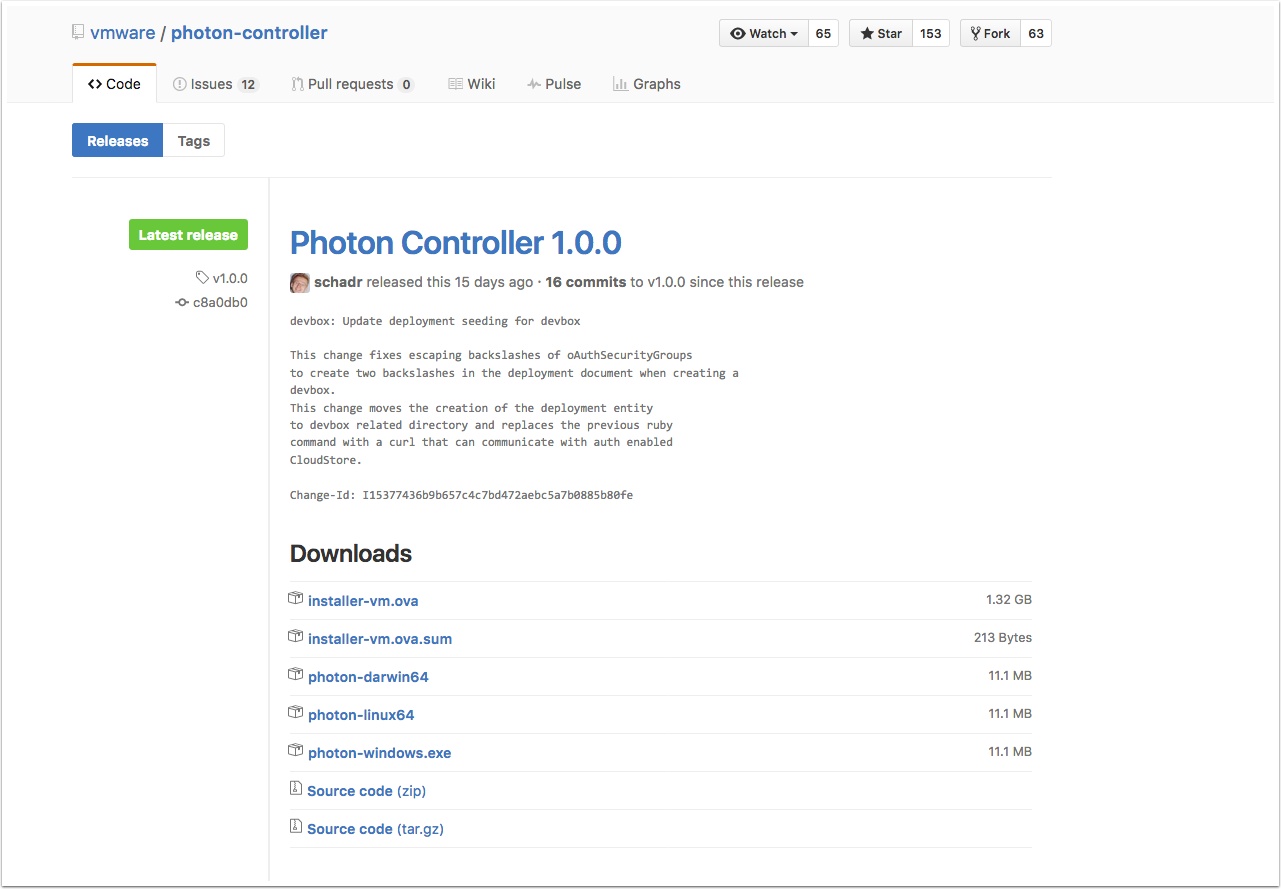
Task: Click the 1.32 GB file size text
Action: coord(1009,600)
